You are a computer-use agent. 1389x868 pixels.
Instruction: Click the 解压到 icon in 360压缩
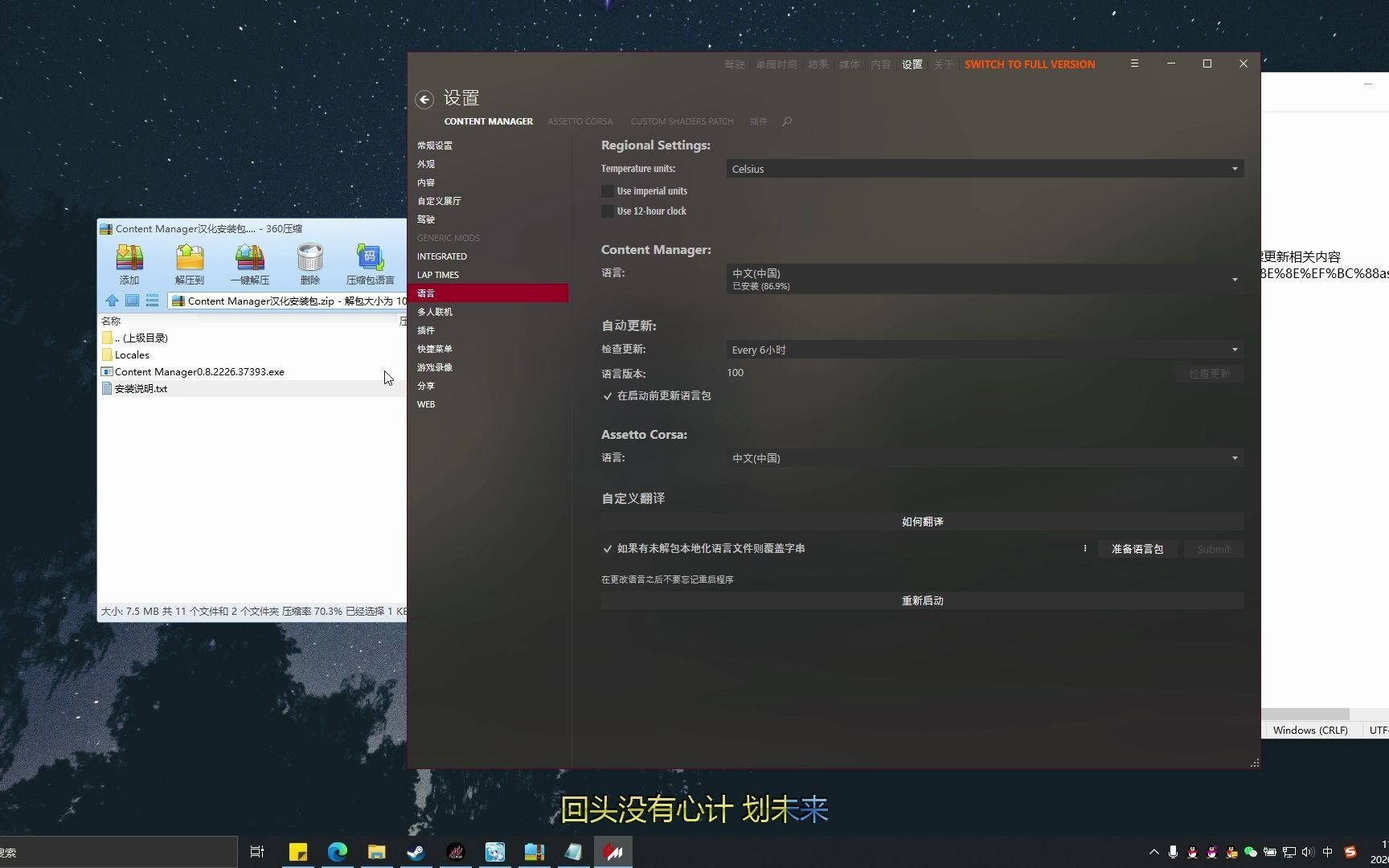190,264
